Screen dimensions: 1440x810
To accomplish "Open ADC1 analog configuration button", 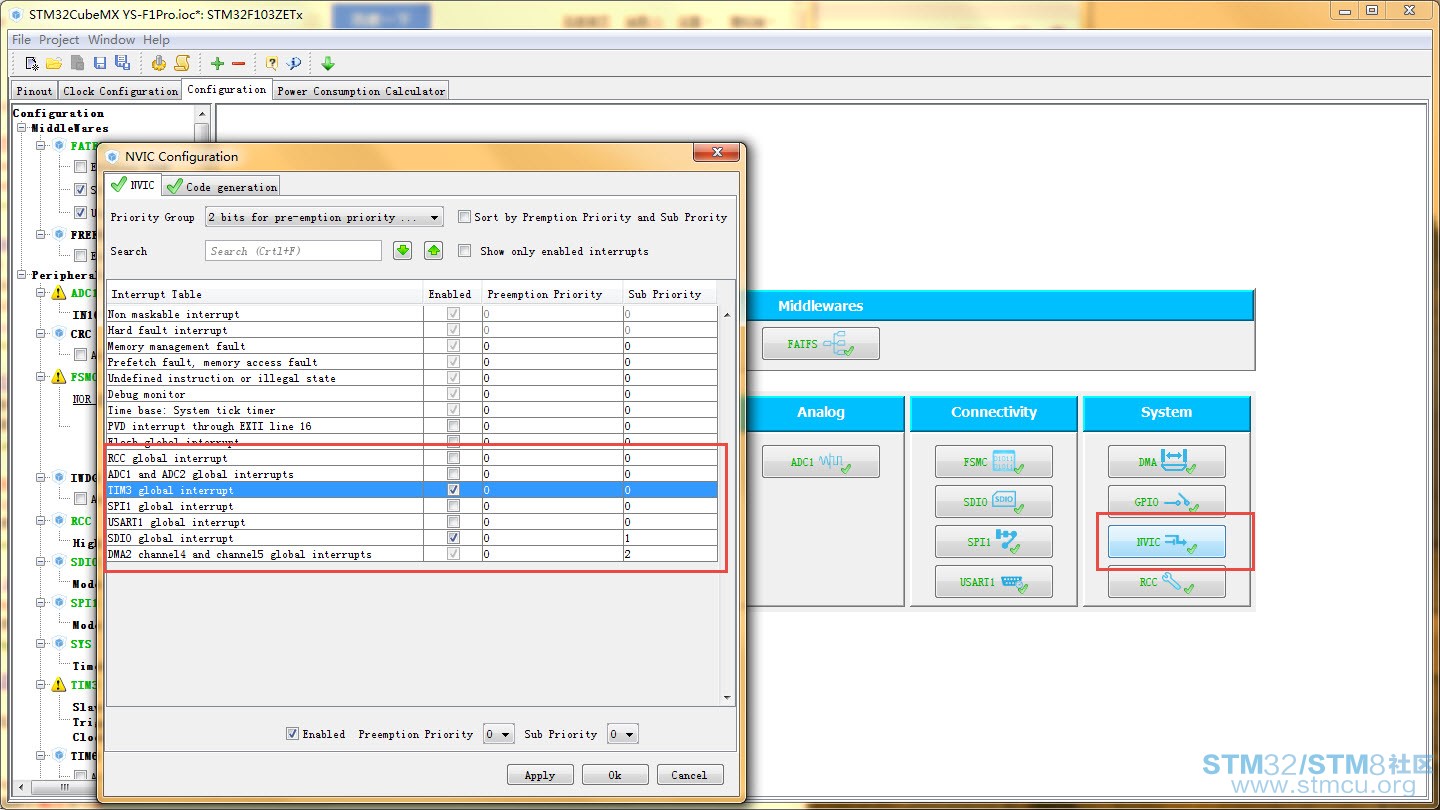I will (x=821, y=462).
